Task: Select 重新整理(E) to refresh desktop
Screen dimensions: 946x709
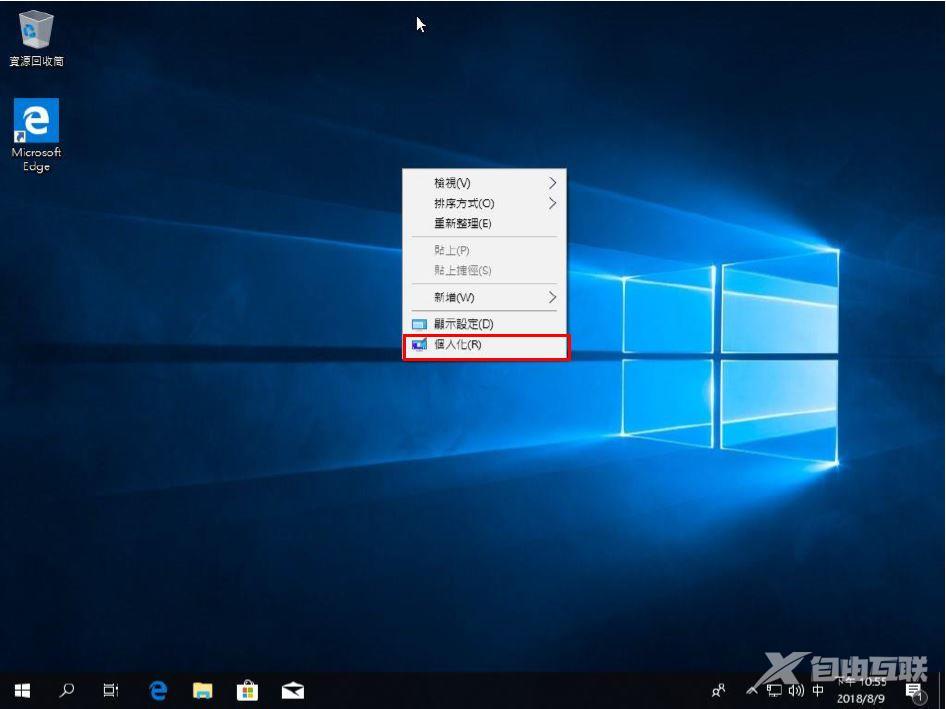Action: 484,224
